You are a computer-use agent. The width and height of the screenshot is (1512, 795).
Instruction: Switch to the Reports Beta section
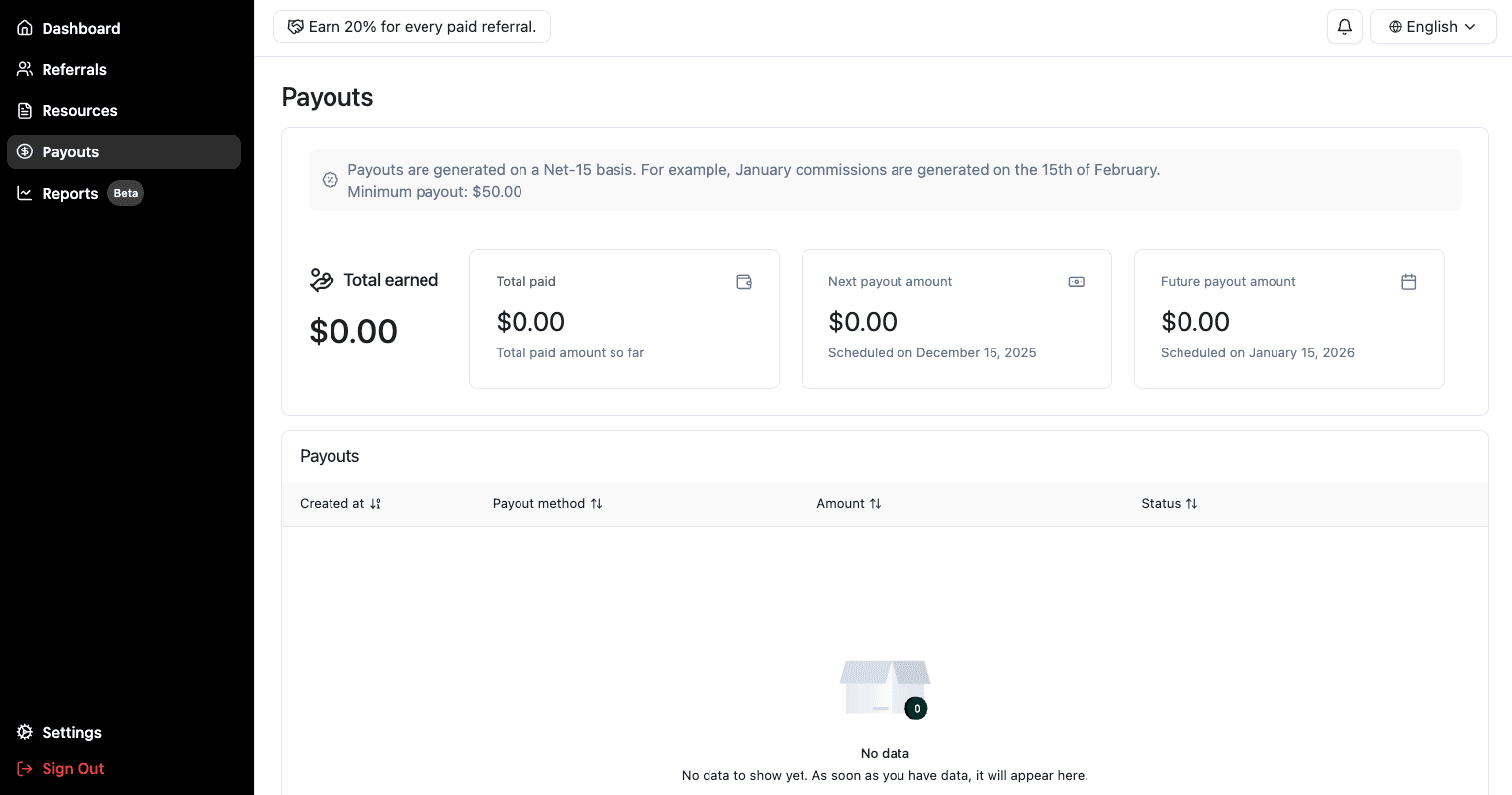(x=70, y=193)
